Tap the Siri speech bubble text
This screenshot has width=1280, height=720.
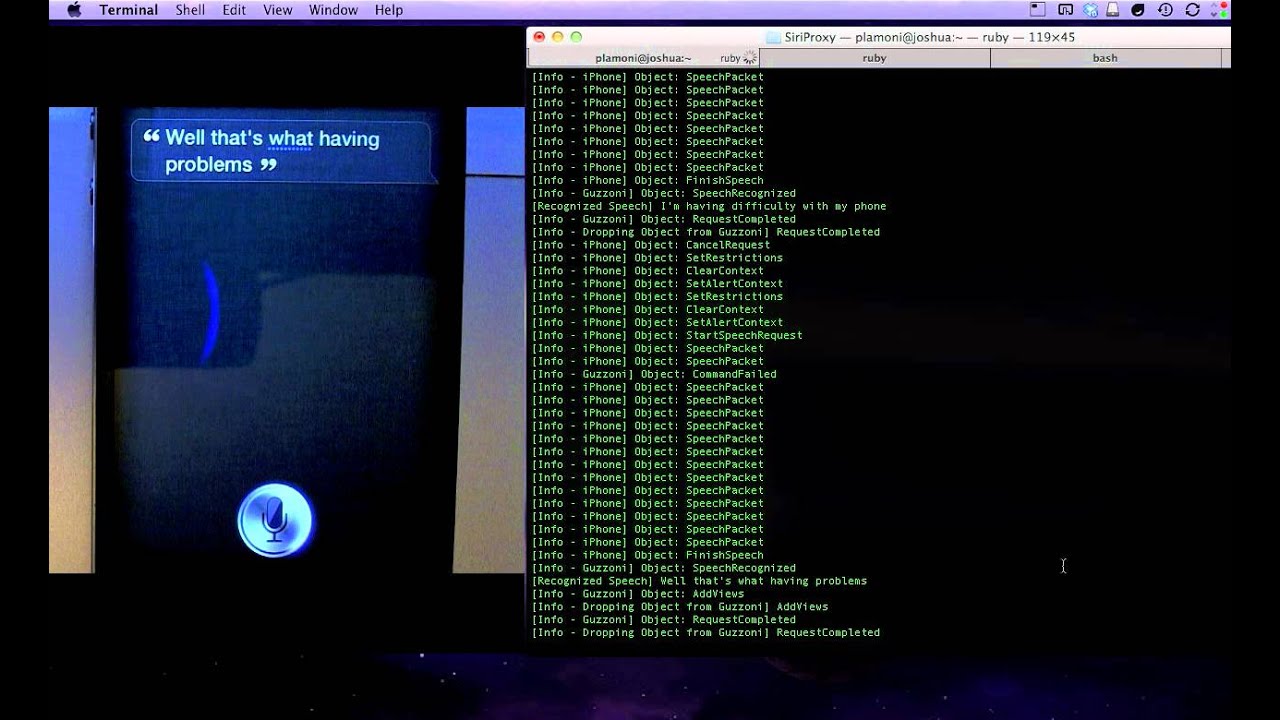[x=272, y=151]
